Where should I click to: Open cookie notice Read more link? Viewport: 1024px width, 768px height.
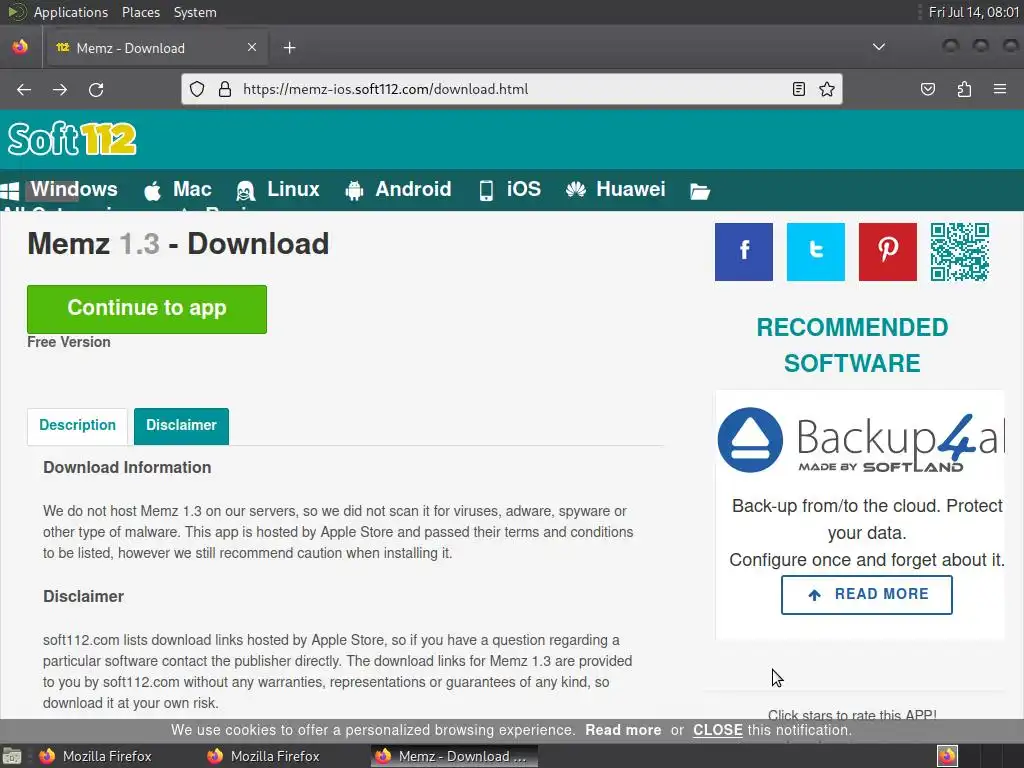click(x=623, y=730)
